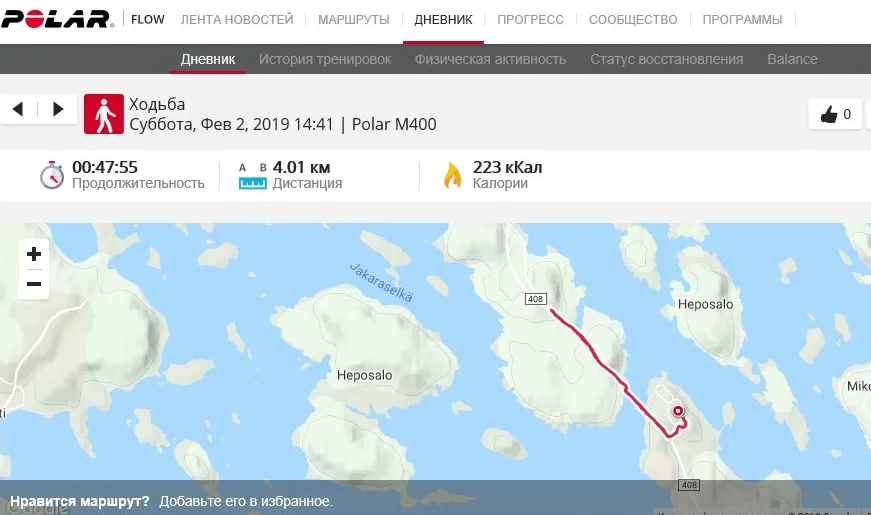
Task: Zoom out on the map
Action: [34, 284]
